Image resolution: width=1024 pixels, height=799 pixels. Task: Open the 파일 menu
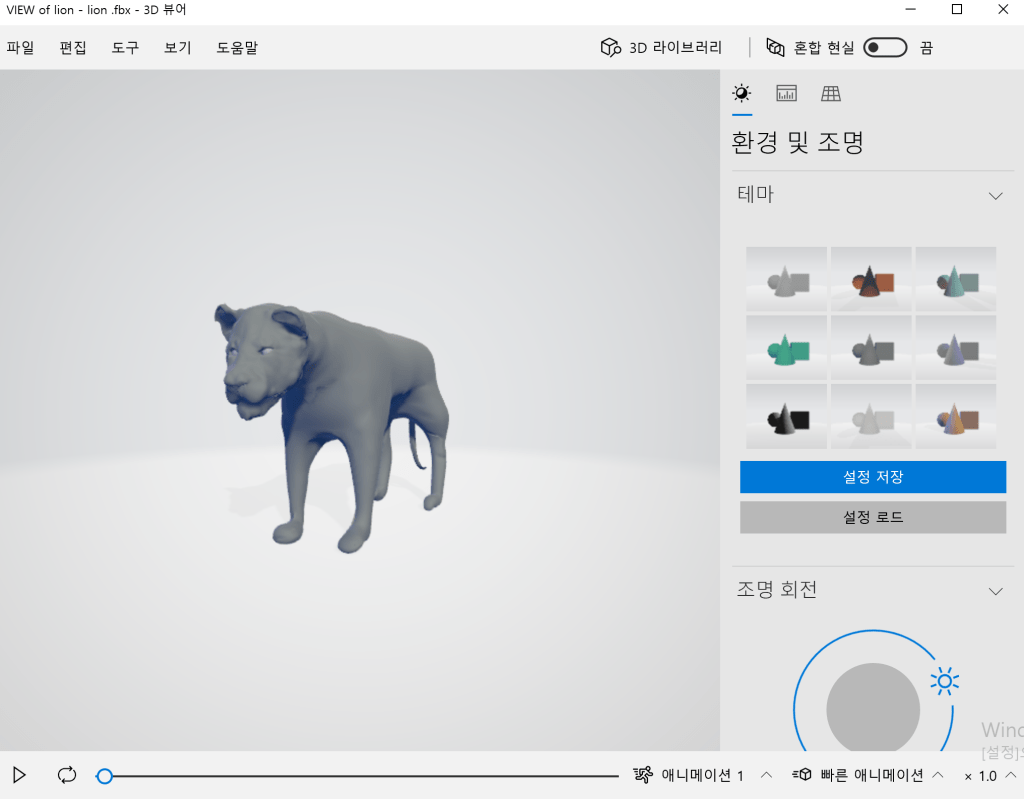pos(20,47)
